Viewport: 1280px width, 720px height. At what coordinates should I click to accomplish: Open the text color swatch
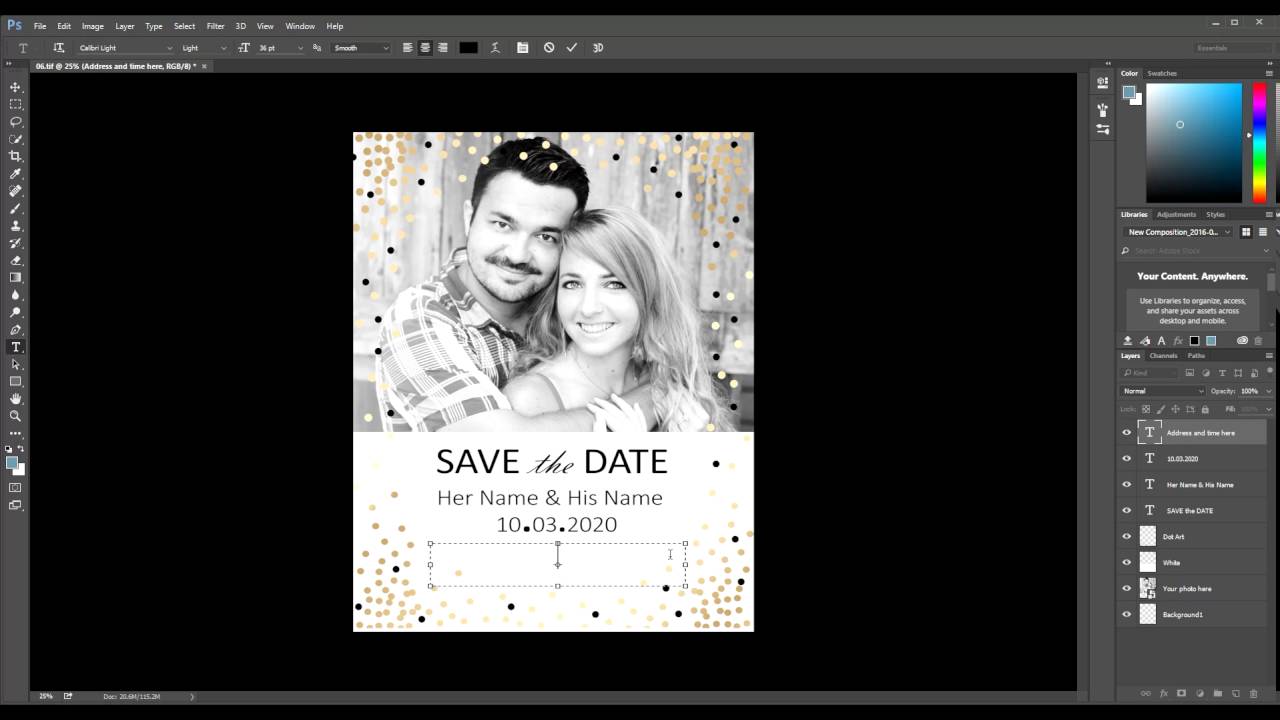click(x=468, y=47)
